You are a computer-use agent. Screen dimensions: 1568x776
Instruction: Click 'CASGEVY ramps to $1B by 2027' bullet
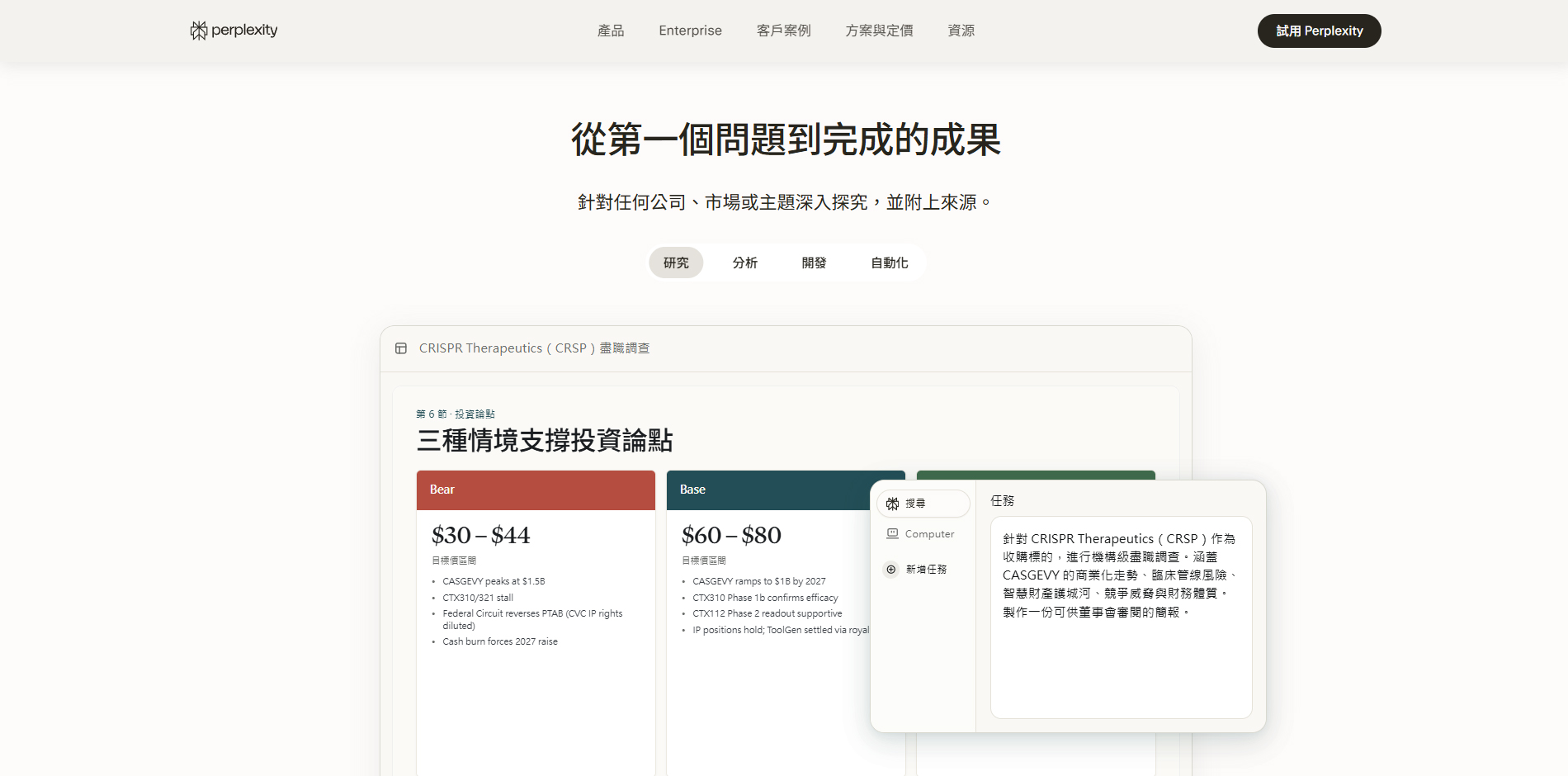759,582
